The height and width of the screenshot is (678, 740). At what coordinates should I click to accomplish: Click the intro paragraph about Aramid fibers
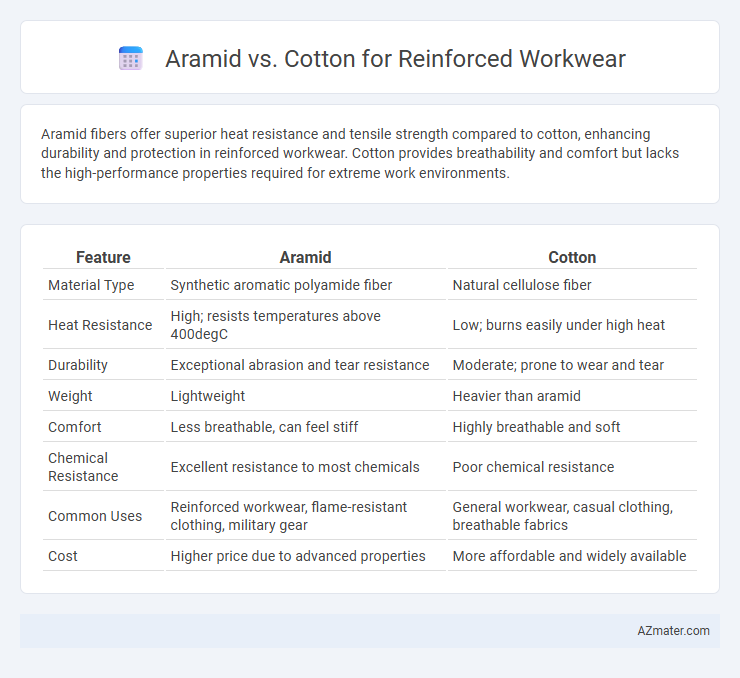(360, 153)
